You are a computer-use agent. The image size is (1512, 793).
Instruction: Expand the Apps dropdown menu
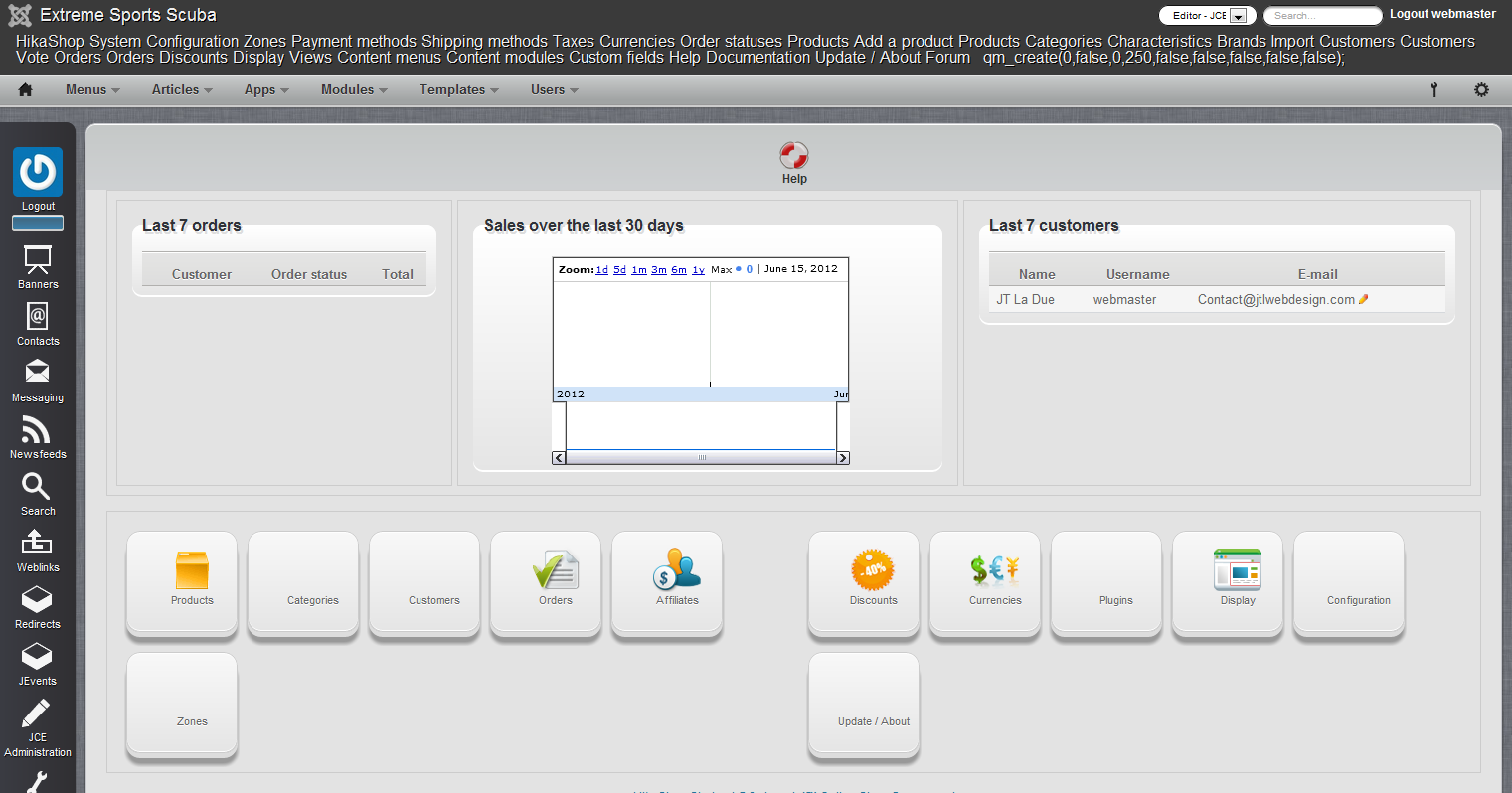(266, 89)
